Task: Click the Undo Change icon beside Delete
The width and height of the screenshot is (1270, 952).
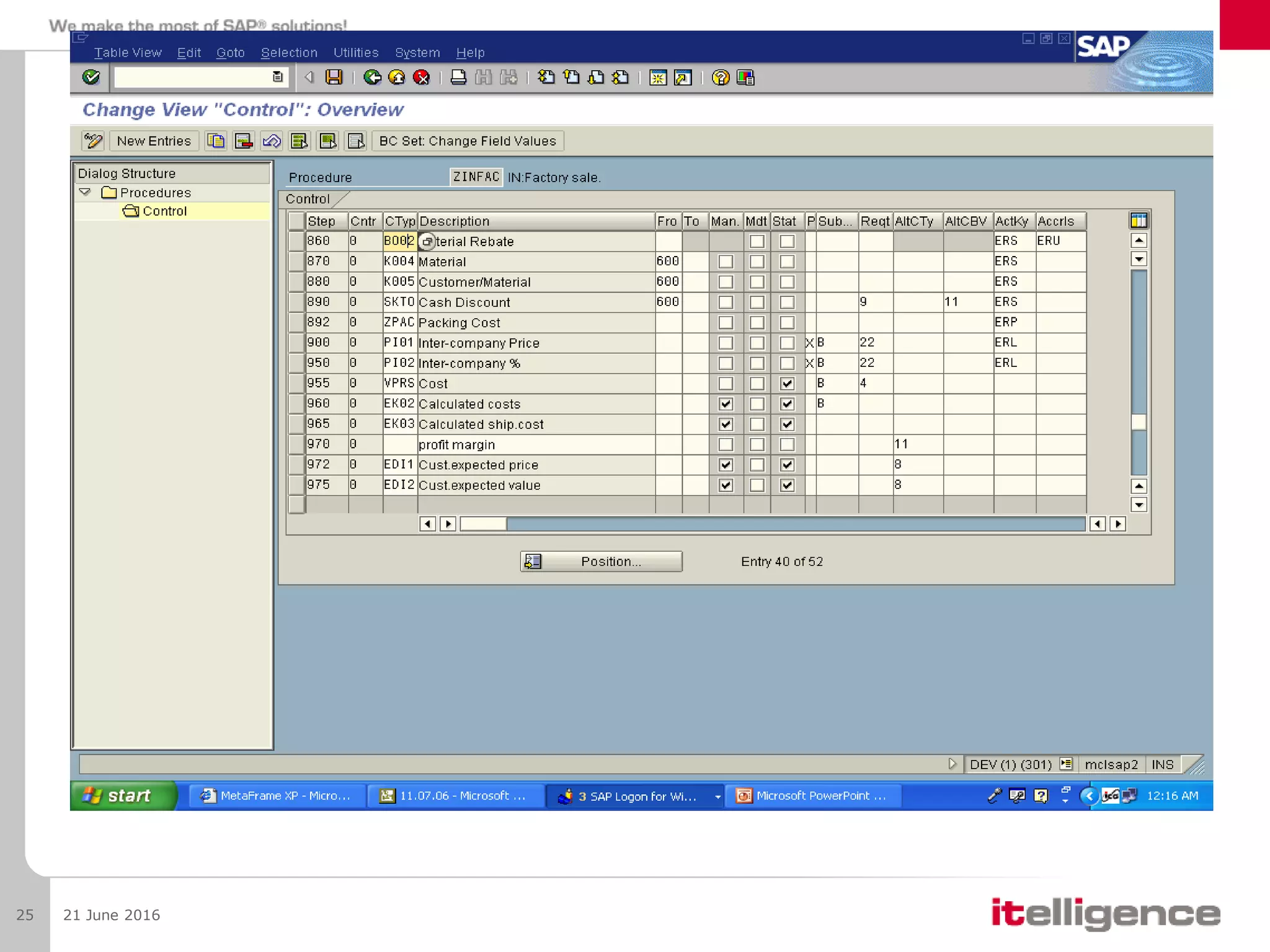Action: pos(272,141)
